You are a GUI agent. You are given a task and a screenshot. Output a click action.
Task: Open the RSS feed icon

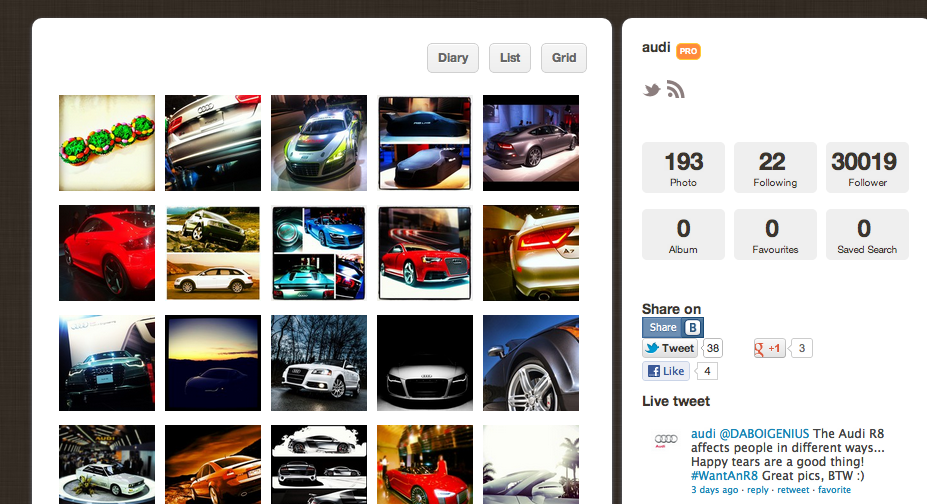tap(676, 89)
